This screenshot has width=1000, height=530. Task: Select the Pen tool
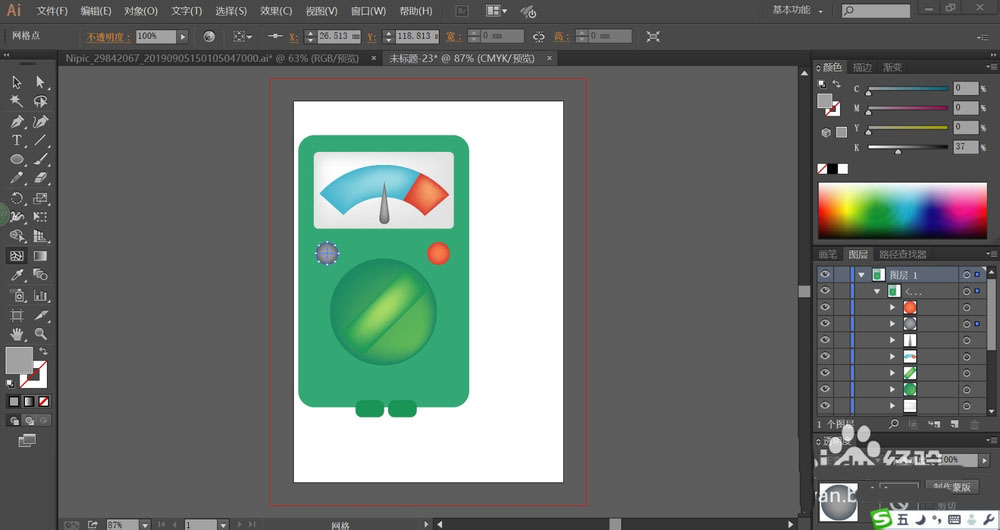17,121
